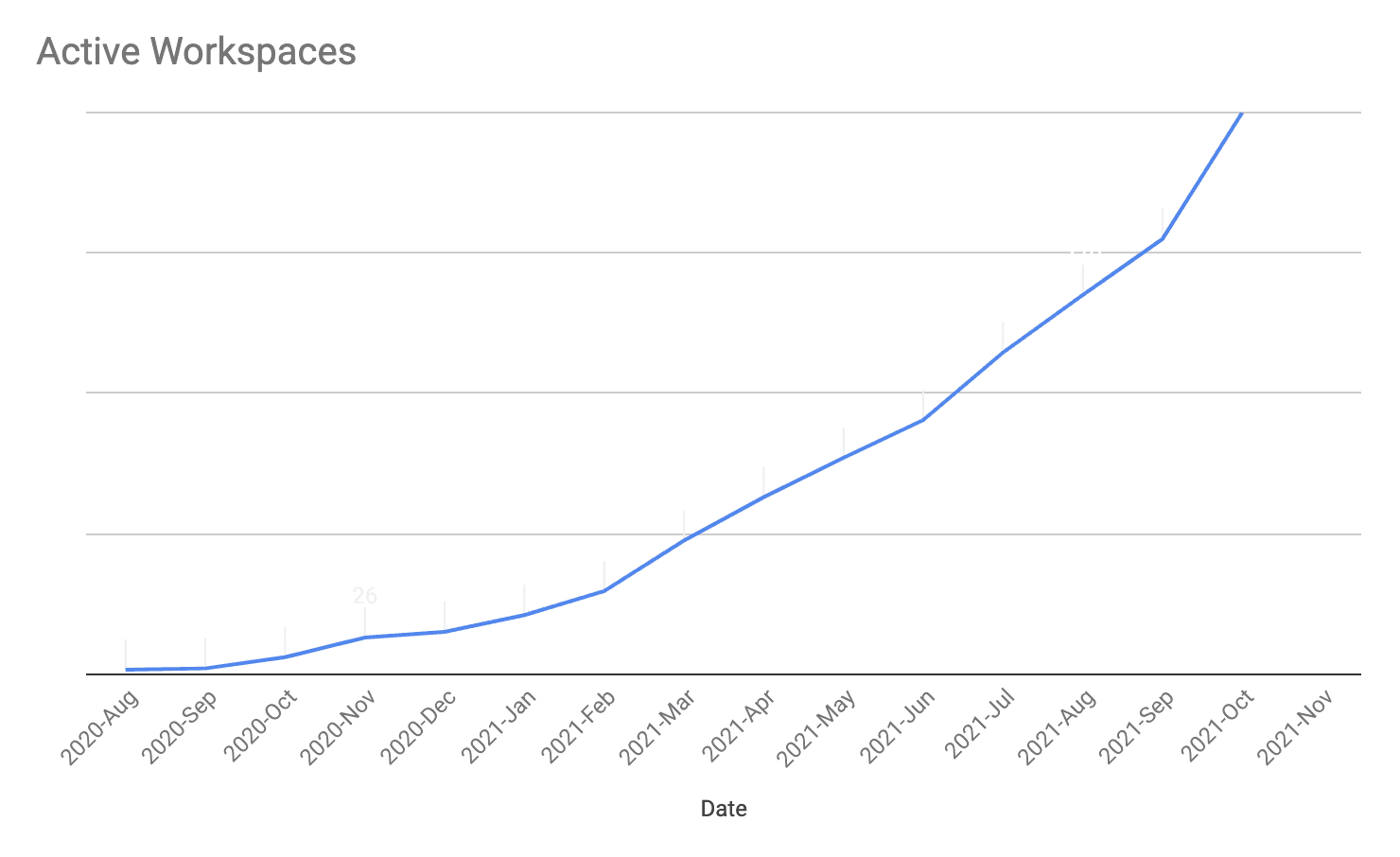Click the 2020-Nov axis label
Image resolution: width=1400 pixels, height=857 pixels.
339,726
